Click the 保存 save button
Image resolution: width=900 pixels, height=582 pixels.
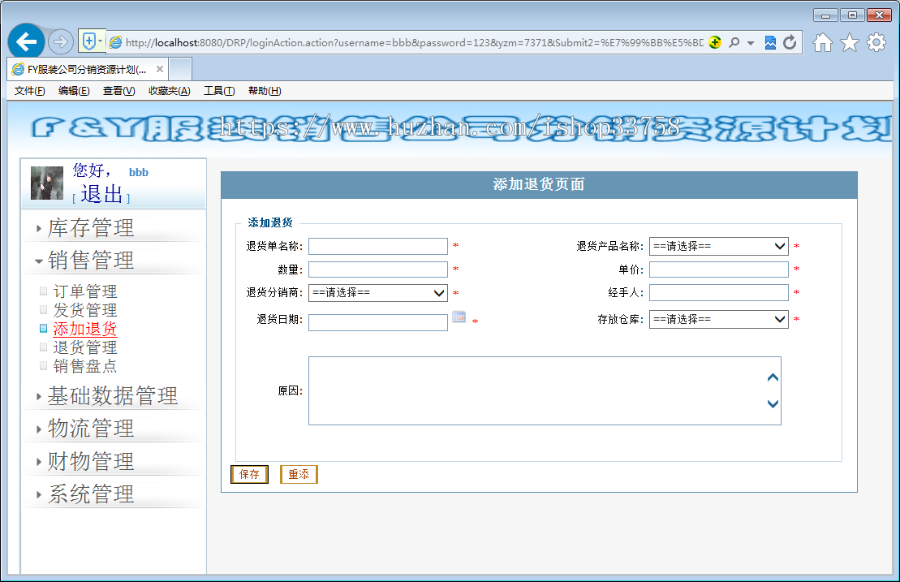point(248,474)
